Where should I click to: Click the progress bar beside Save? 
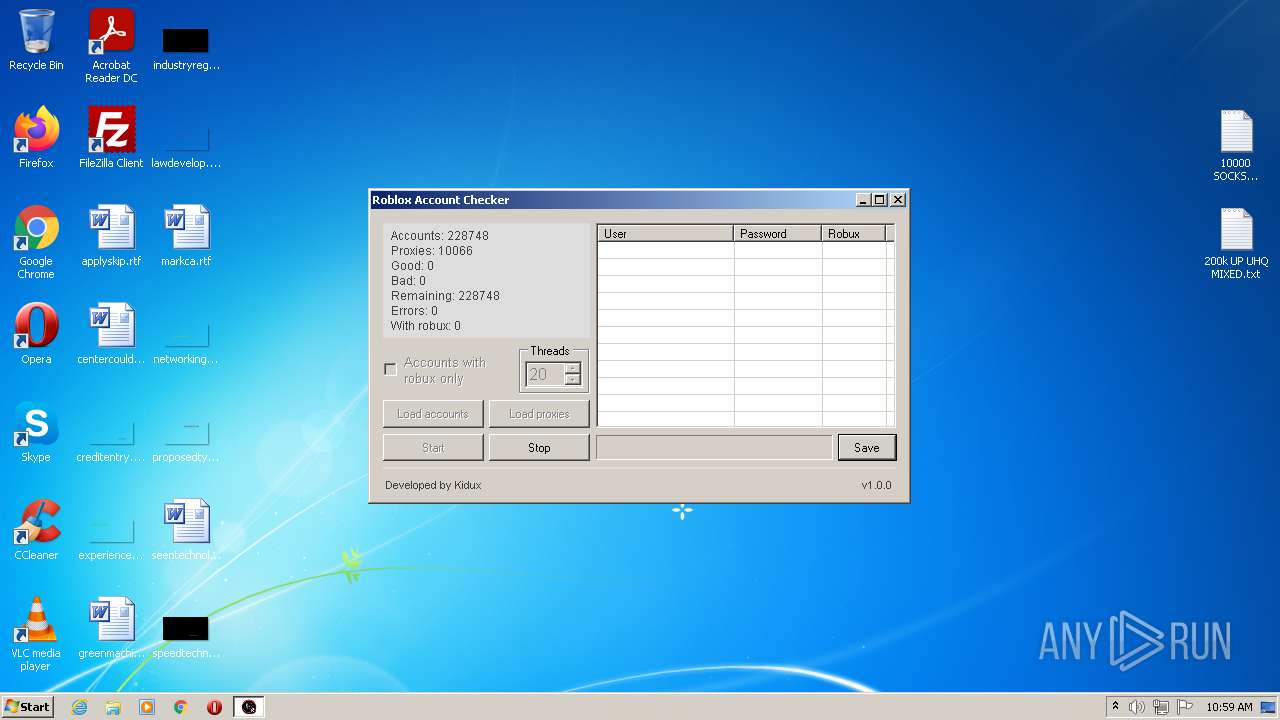click(x=714, y=448)
